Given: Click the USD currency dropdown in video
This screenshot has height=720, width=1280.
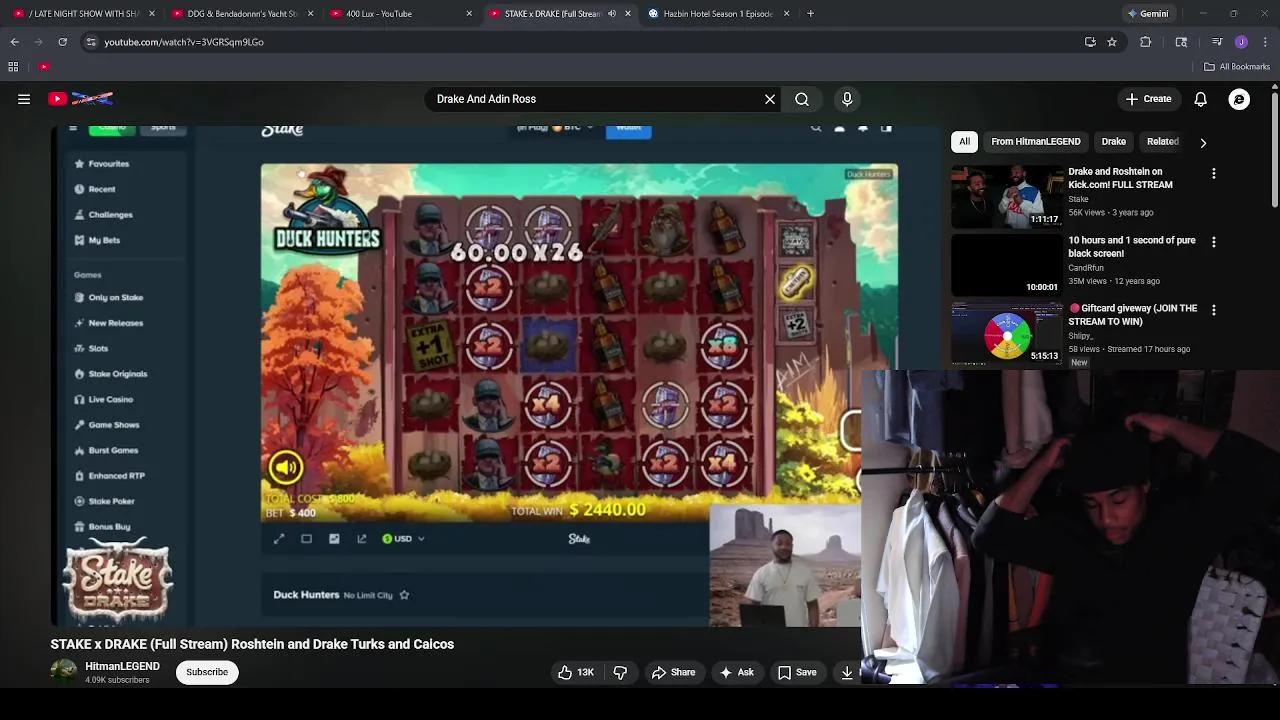Looking at the screenshot, I should pyautogui.click(x=403, y=539).
